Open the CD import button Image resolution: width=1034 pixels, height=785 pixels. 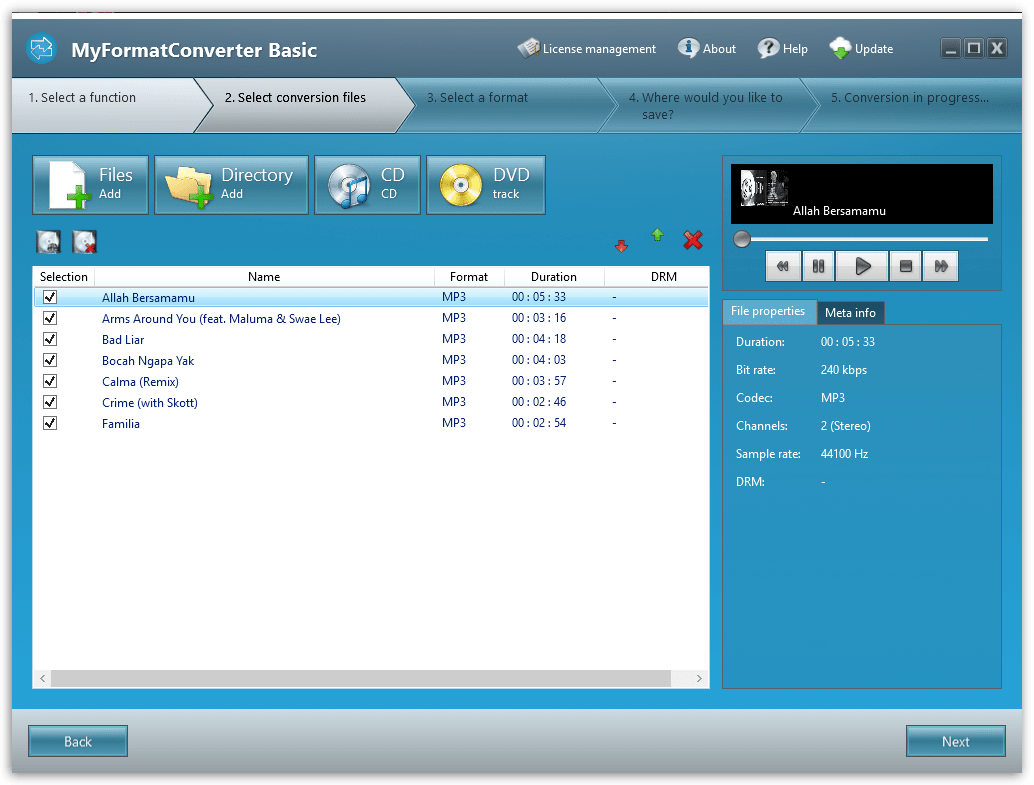click(x=367, y=185)
